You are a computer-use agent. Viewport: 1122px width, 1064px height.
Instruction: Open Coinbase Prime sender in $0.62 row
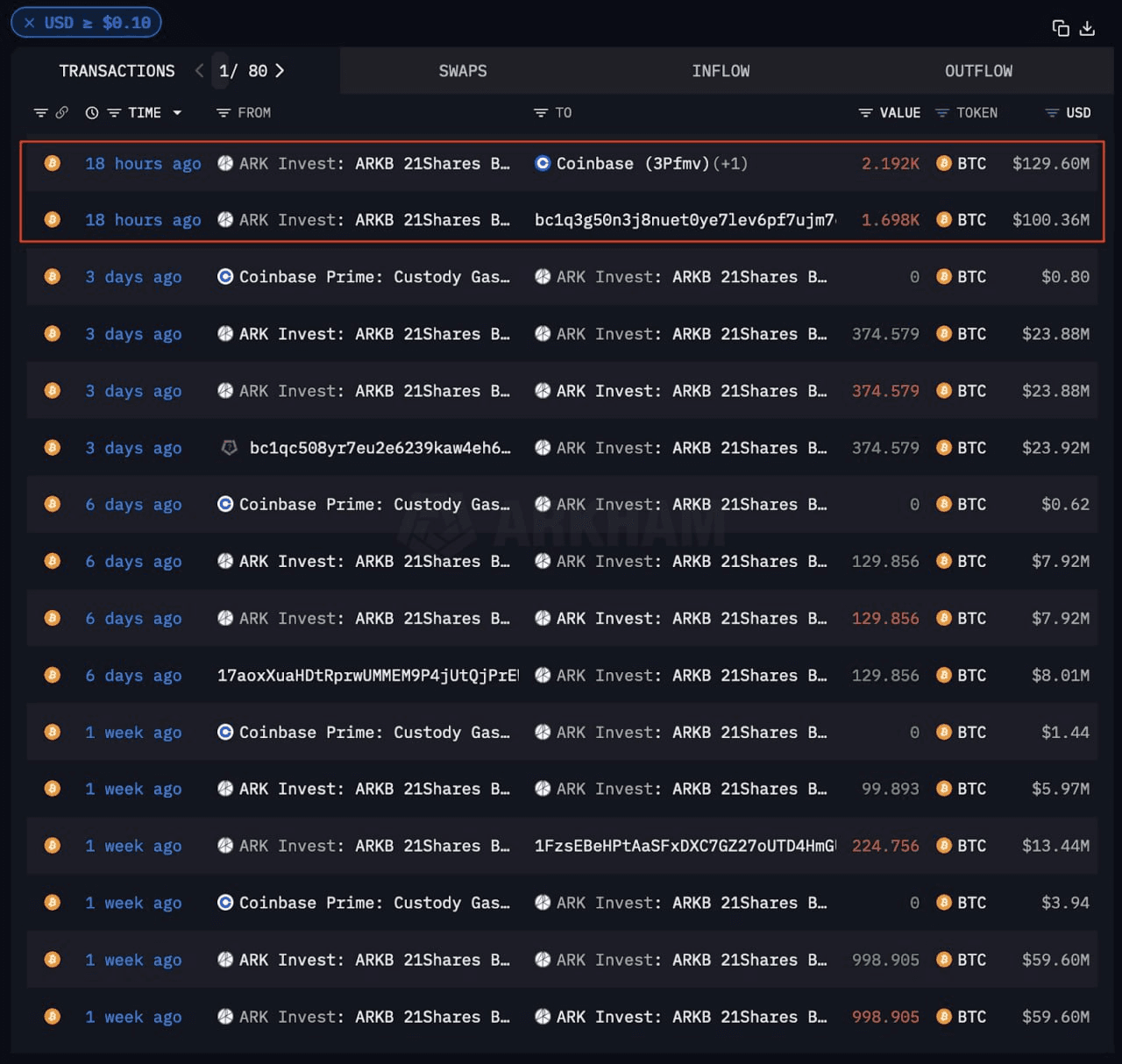point(374,505)
